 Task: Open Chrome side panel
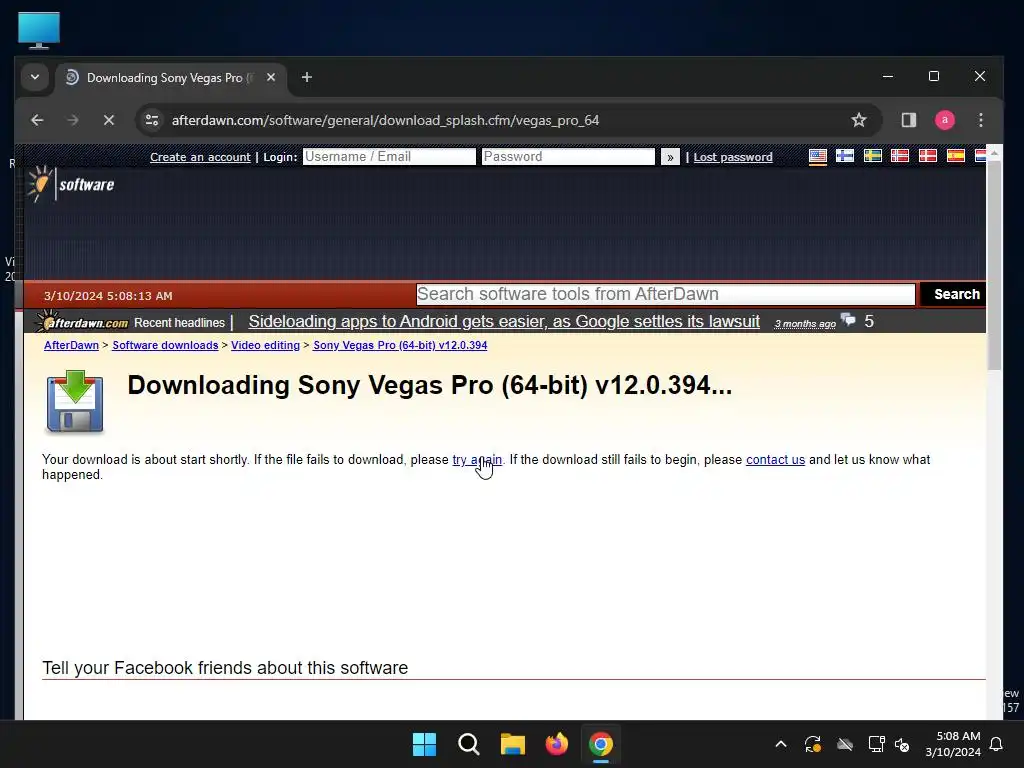[908, 120]
